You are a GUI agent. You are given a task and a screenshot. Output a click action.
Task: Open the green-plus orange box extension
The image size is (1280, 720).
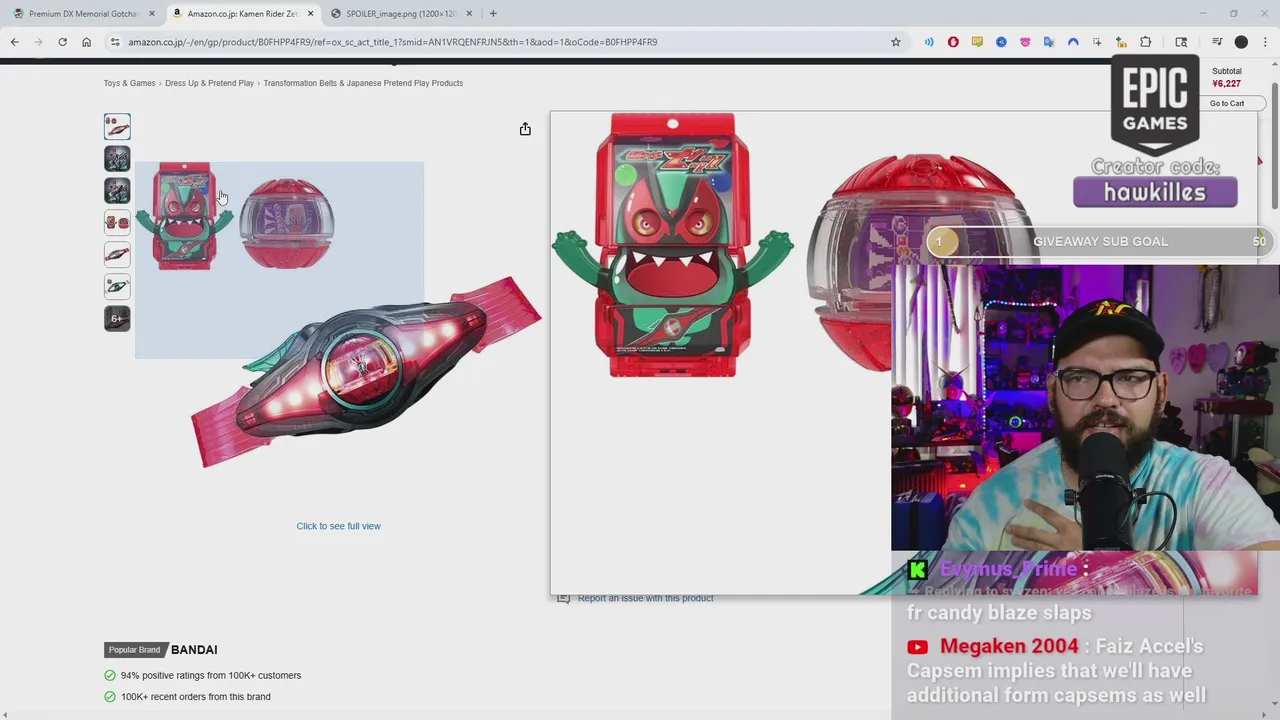click(1121, 42)
